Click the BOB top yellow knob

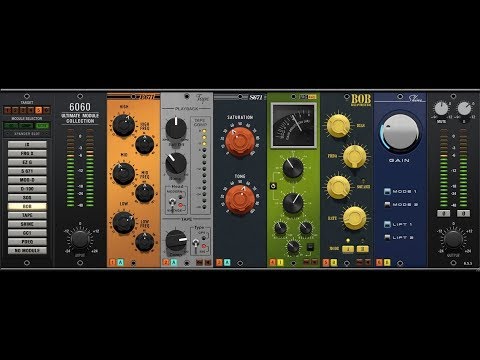point(338,126)
